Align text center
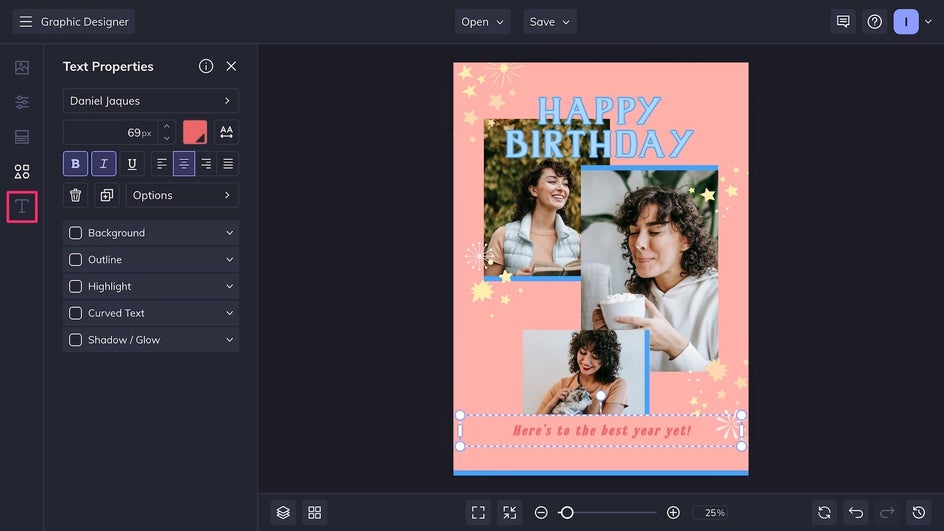This screenshot has height=531, width=944. (184, 164)
